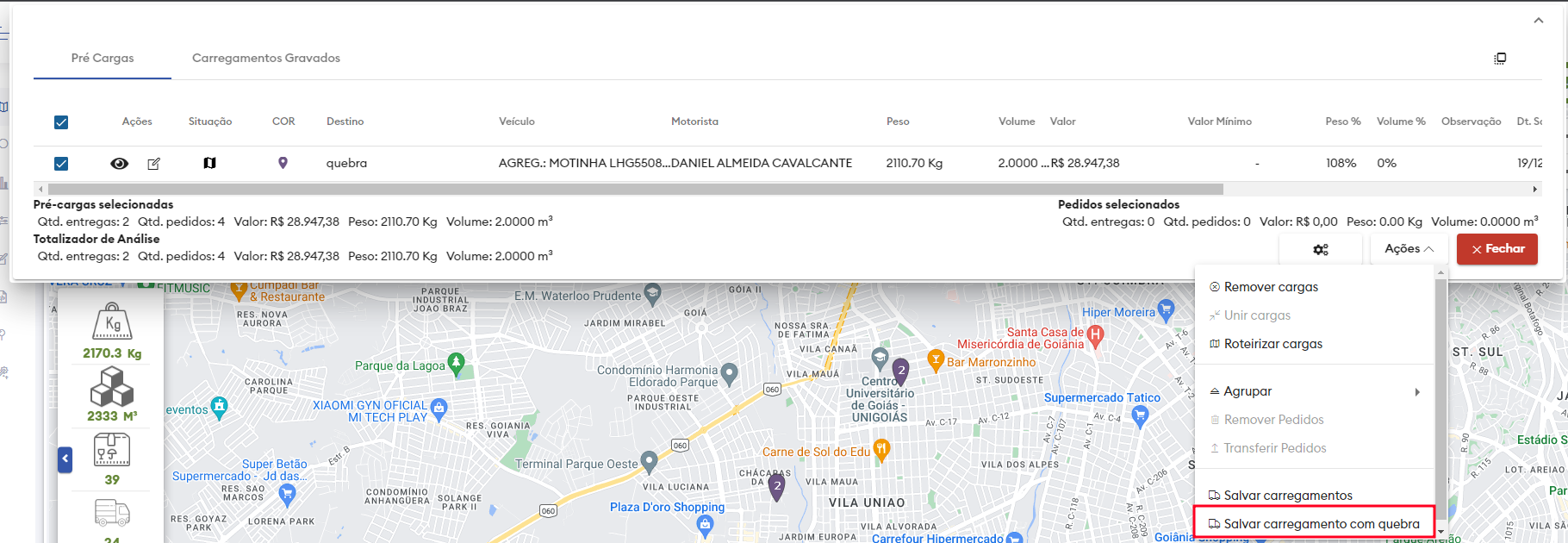This screenshot has width=1568, height=543.
Task: Click the edit pencil icon in quebra row
Action: [154, 164]
